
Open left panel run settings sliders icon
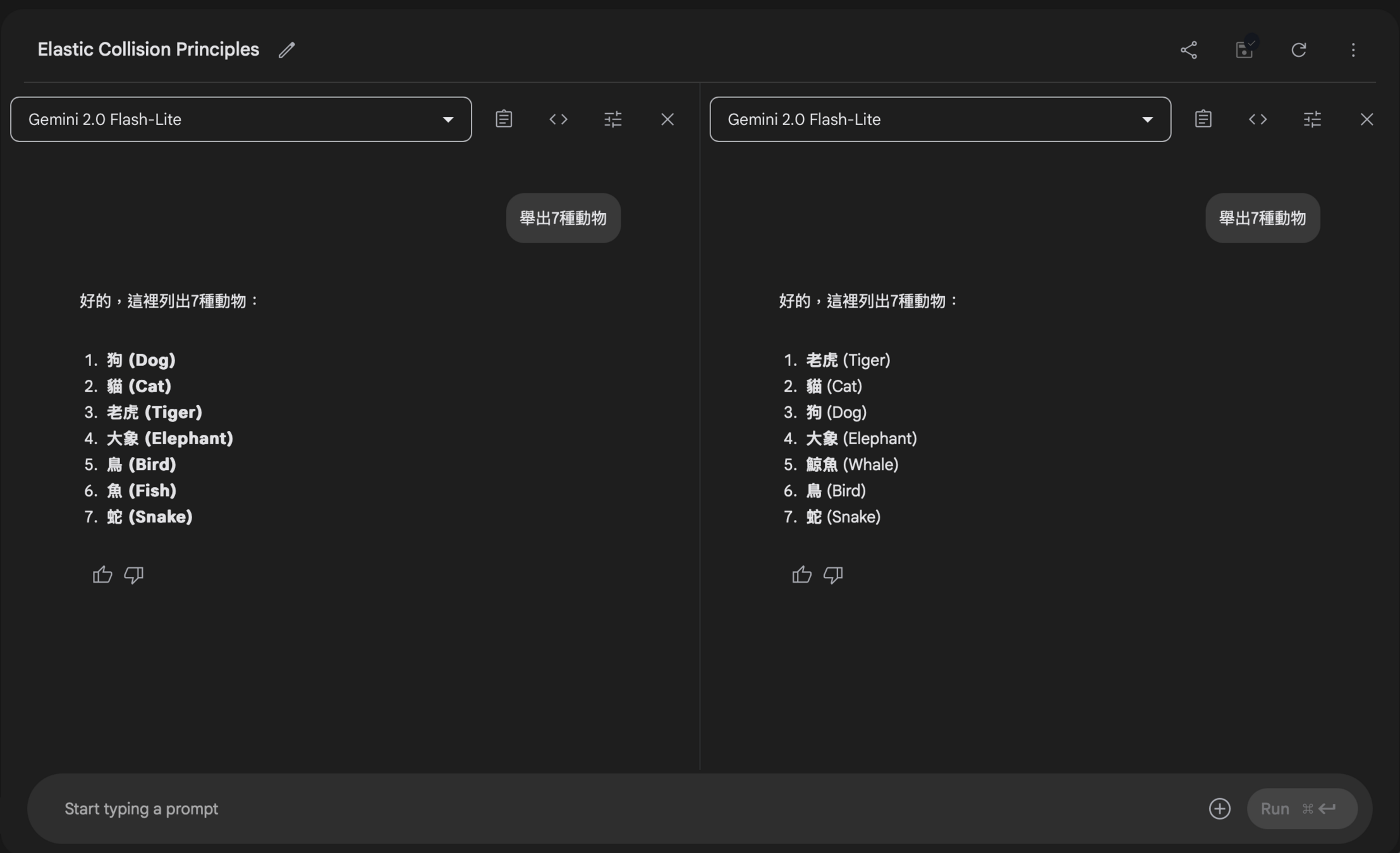612,119
